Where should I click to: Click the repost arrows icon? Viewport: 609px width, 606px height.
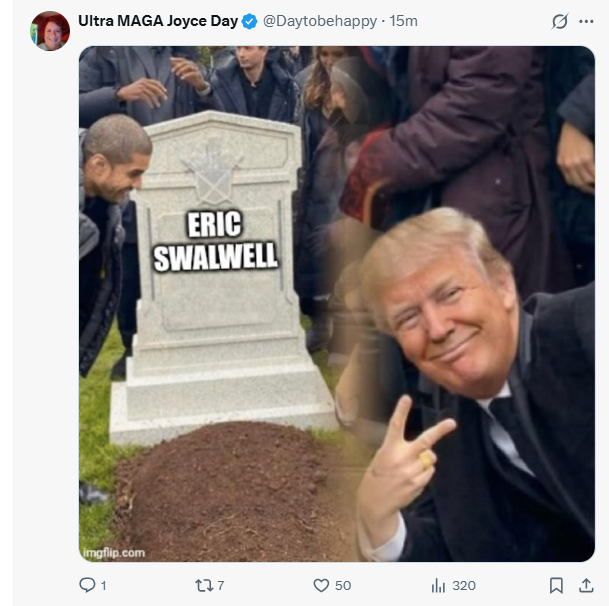pos(203,585)
